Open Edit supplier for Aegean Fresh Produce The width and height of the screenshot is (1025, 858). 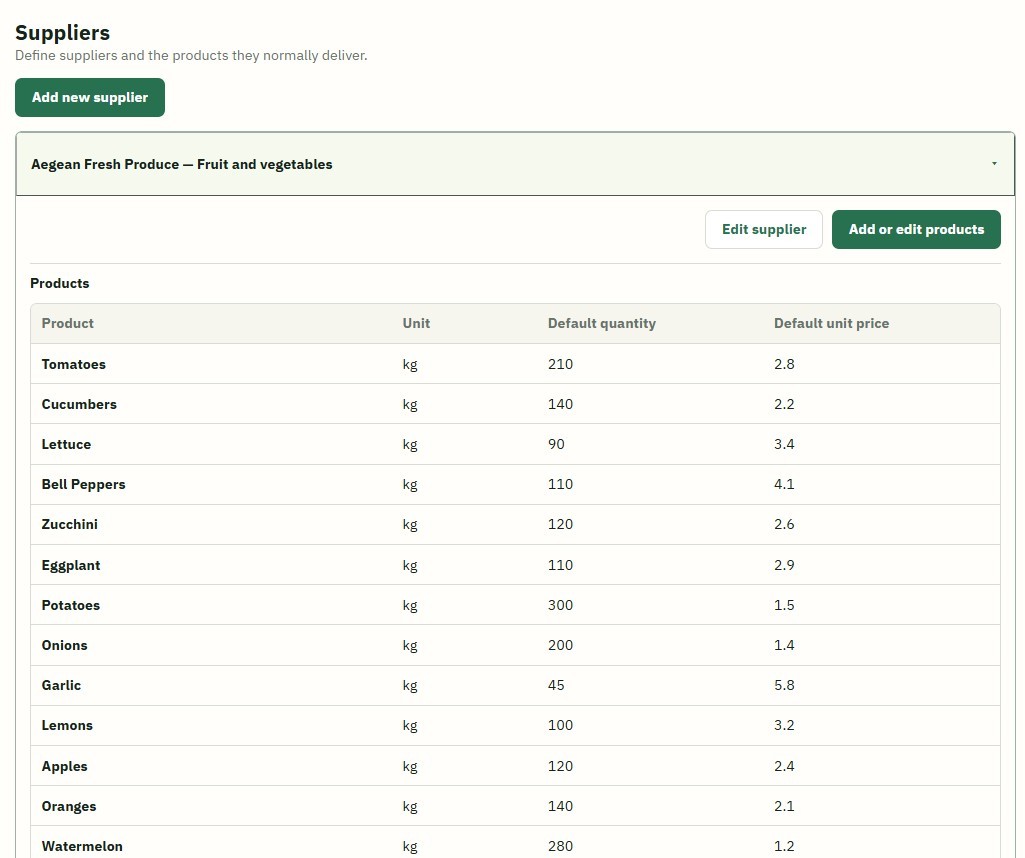click(x=764, y=229)
